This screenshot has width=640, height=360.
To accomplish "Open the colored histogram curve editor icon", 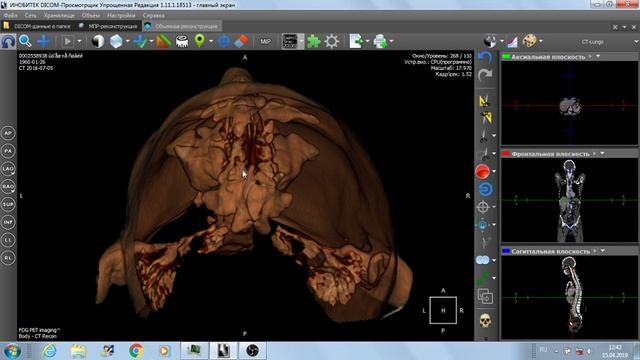I will pos(512,41).
